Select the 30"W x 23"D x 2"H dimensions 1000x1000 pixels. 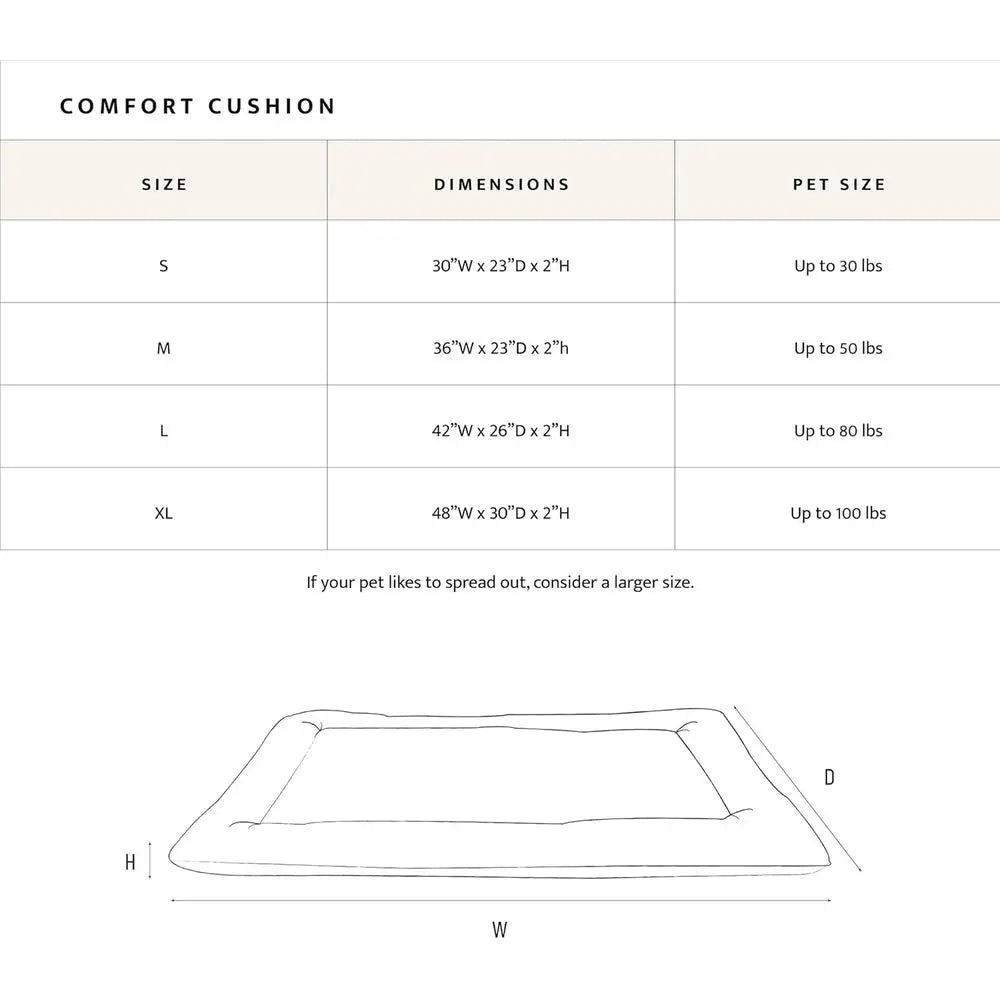501,266
